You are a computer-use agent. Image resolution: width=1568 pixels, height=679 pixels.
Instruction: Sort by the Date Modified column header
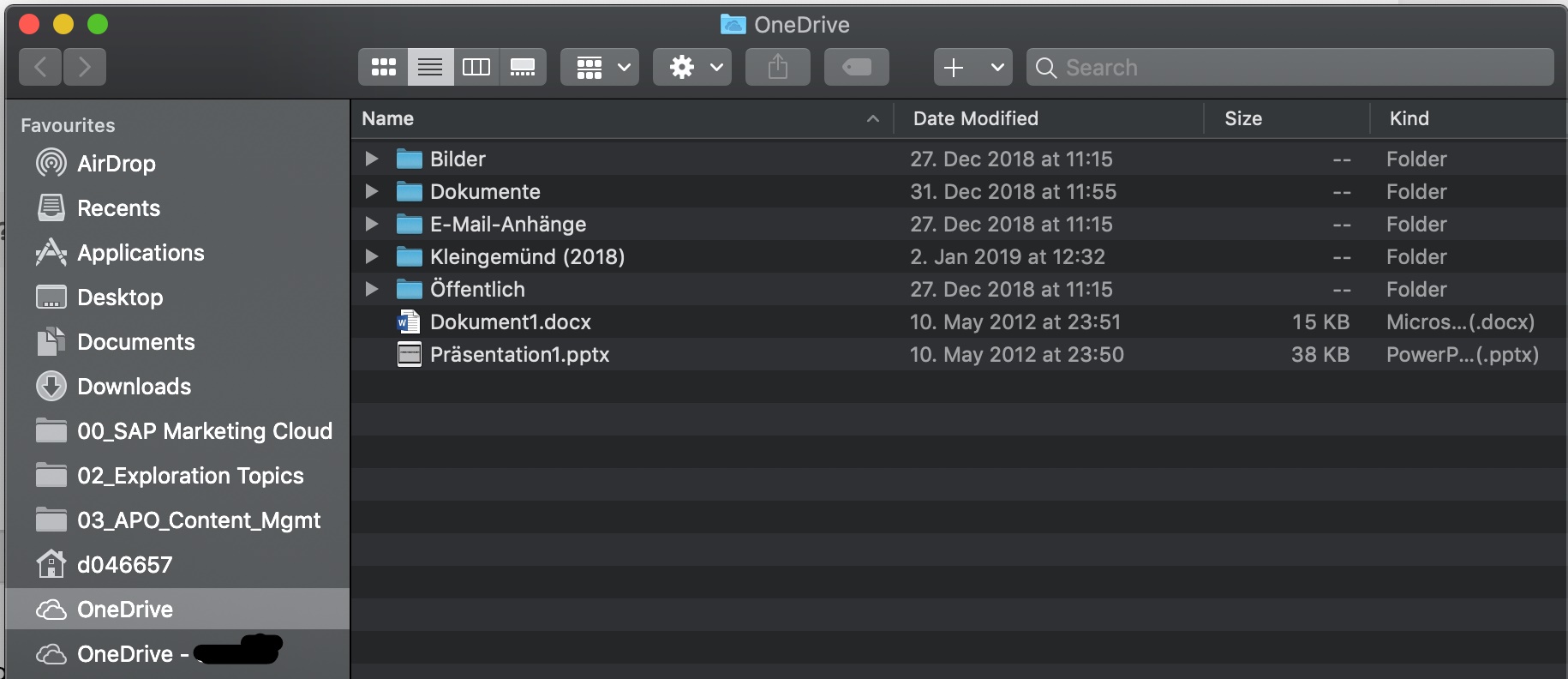click(x=1049, y=118)
